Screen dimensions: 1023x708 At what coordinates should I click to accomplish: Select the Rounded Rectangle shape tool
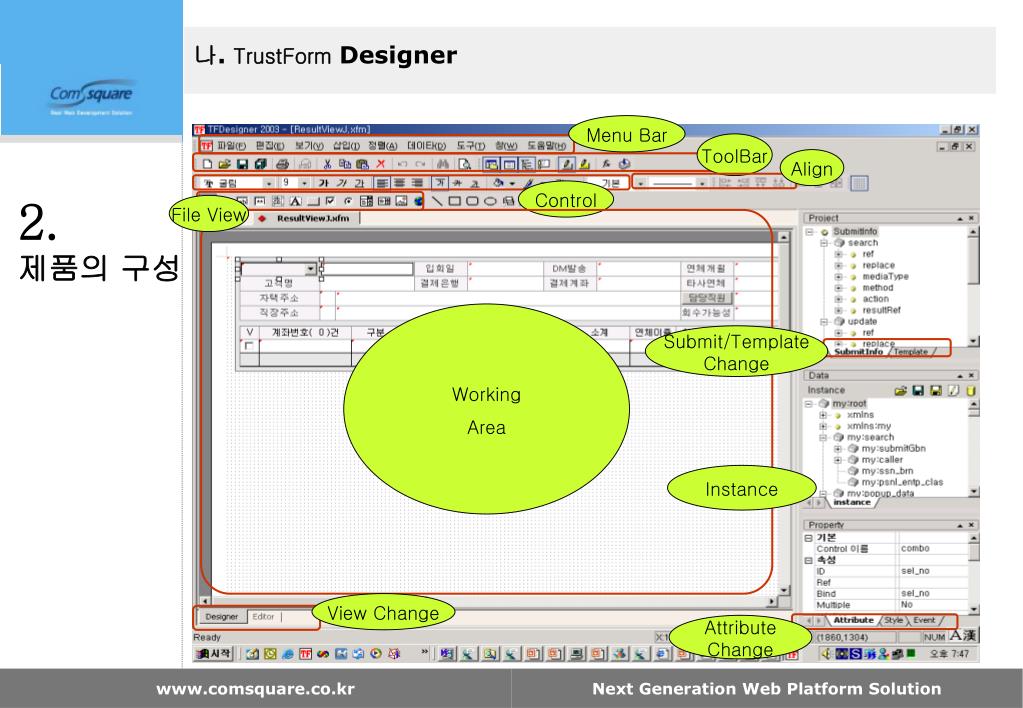click(x=472, y=201)
